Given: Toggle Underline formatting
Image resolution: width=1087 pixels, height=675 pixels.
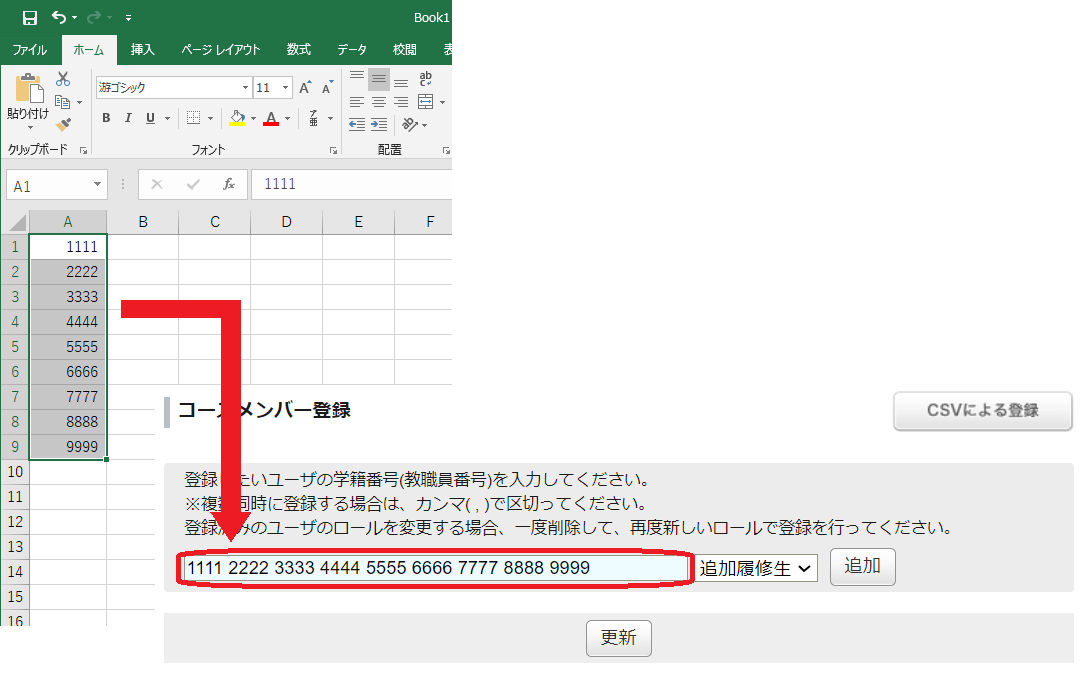Looking at the screenshot, I should pyautogui.click(x=151, y=118).
